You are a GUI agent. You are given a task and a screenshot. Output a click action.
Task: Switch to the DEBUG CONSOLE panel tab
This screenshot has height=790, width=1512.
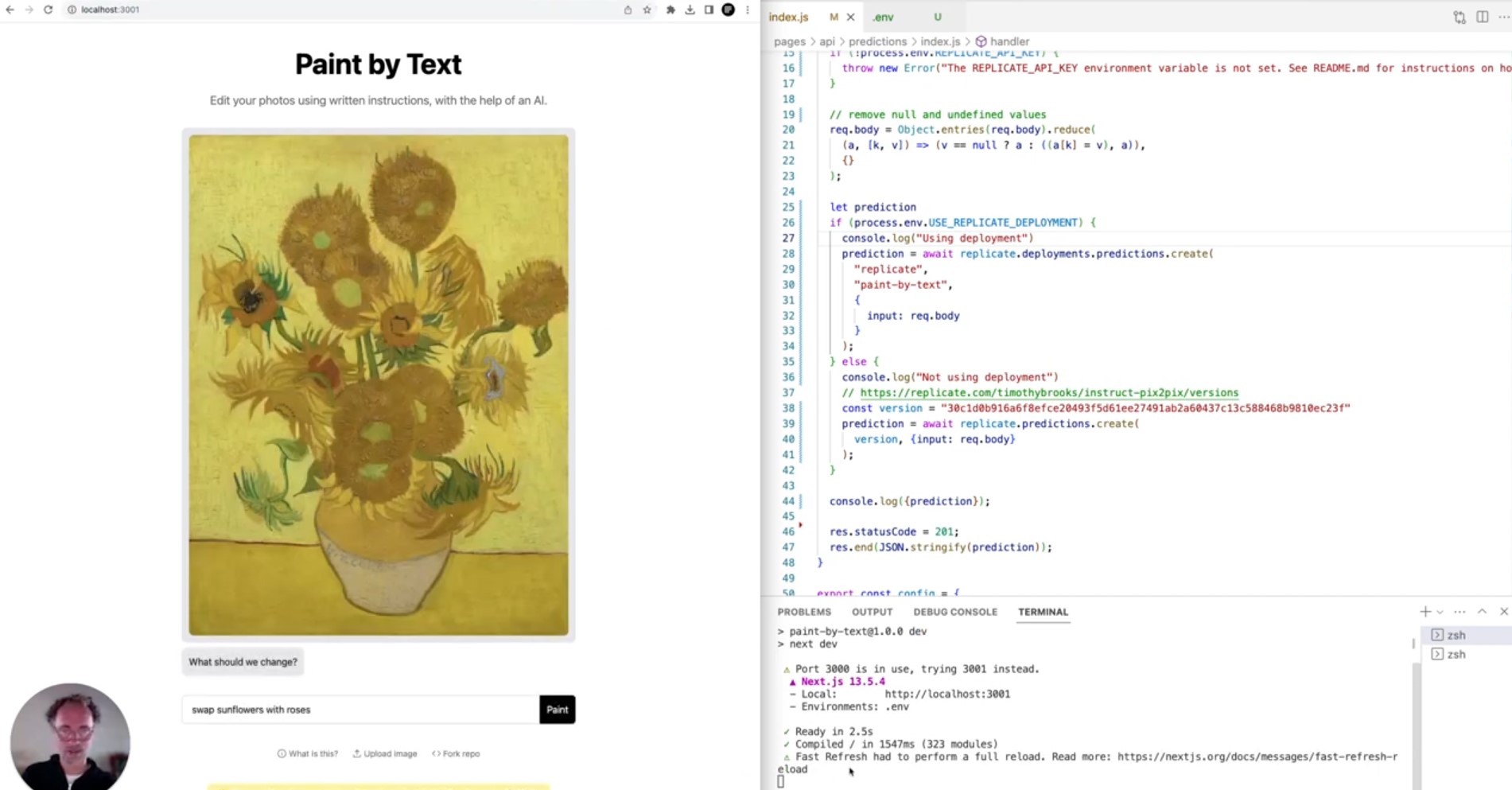[955, 612]
